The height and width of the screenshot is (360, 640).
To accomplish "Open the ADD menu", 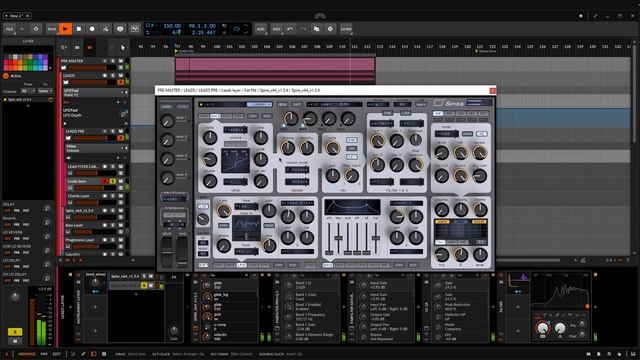I will [260, 29].
